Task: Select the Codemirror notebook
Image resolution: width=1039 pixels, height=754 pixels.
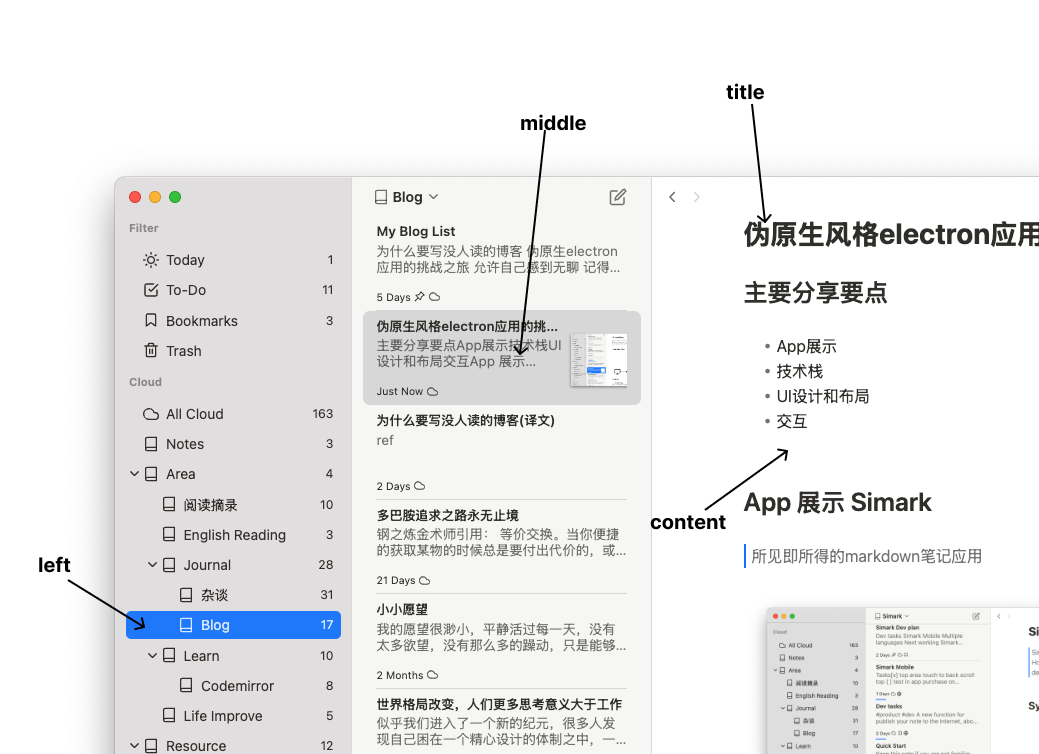Action: [x=237, y=686]
